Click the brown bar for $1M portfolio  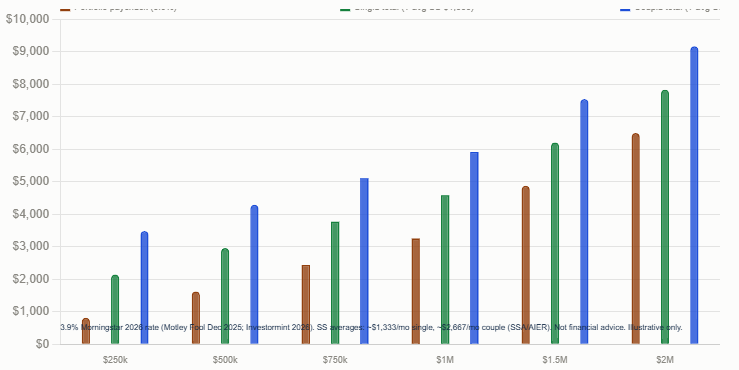[416, 291]
